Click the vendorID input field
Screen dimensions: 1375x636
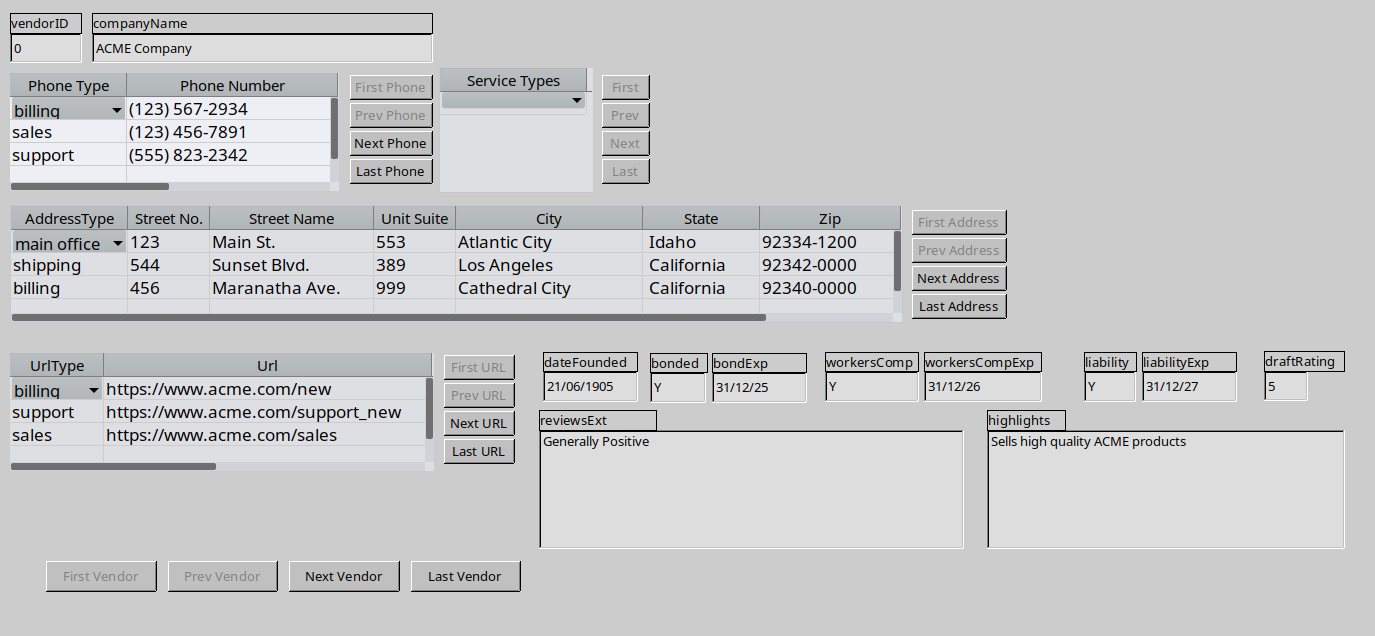click(46, 48)
